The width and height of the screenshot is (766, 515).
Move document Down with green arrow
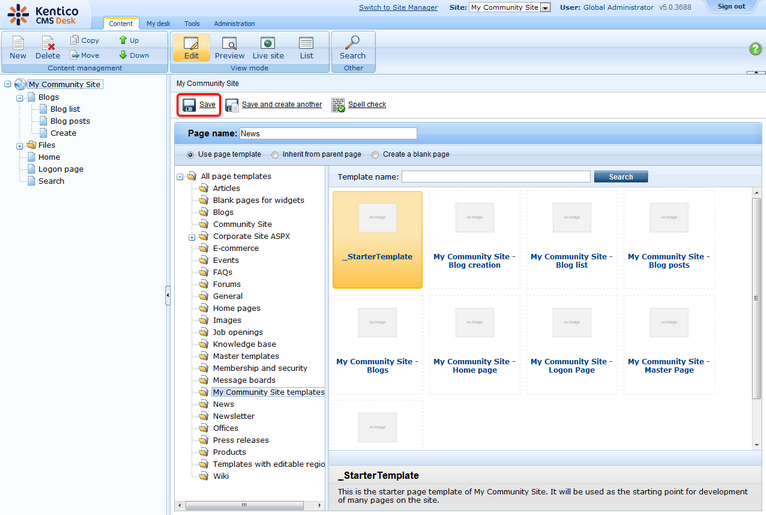[123, 55]
